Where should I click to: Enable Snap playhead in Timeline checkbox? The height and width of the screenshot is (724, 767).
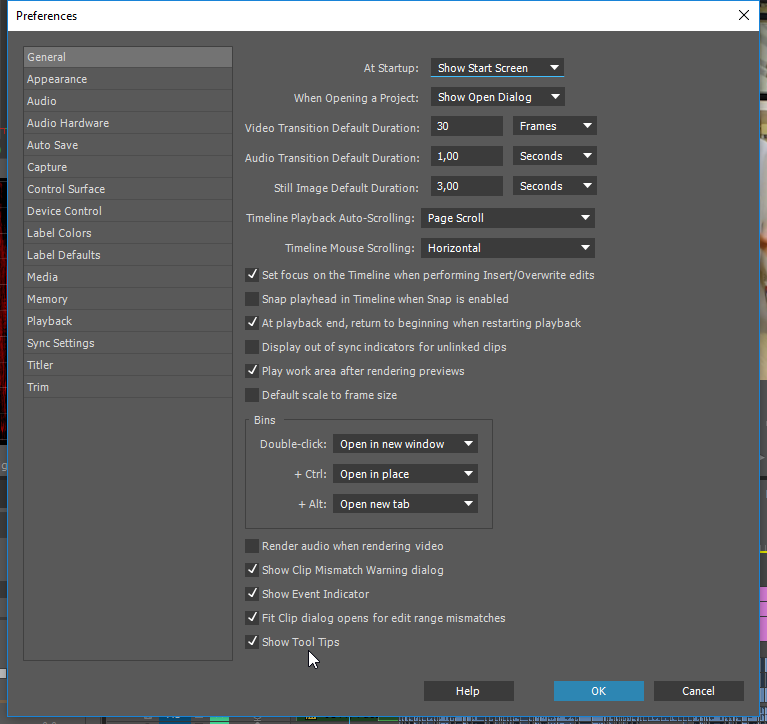(x=252, y=299)
